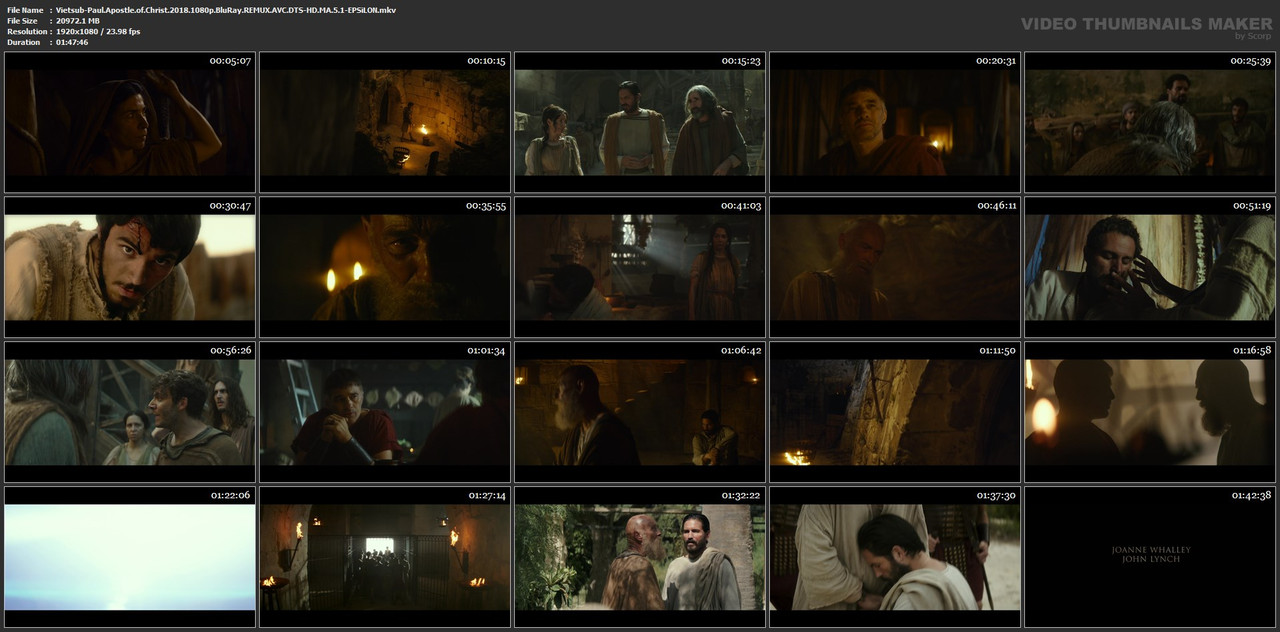Screen dimensions: 1280x632
Task: Click the frame captured at 00:30:47
Action: (130, 267)
